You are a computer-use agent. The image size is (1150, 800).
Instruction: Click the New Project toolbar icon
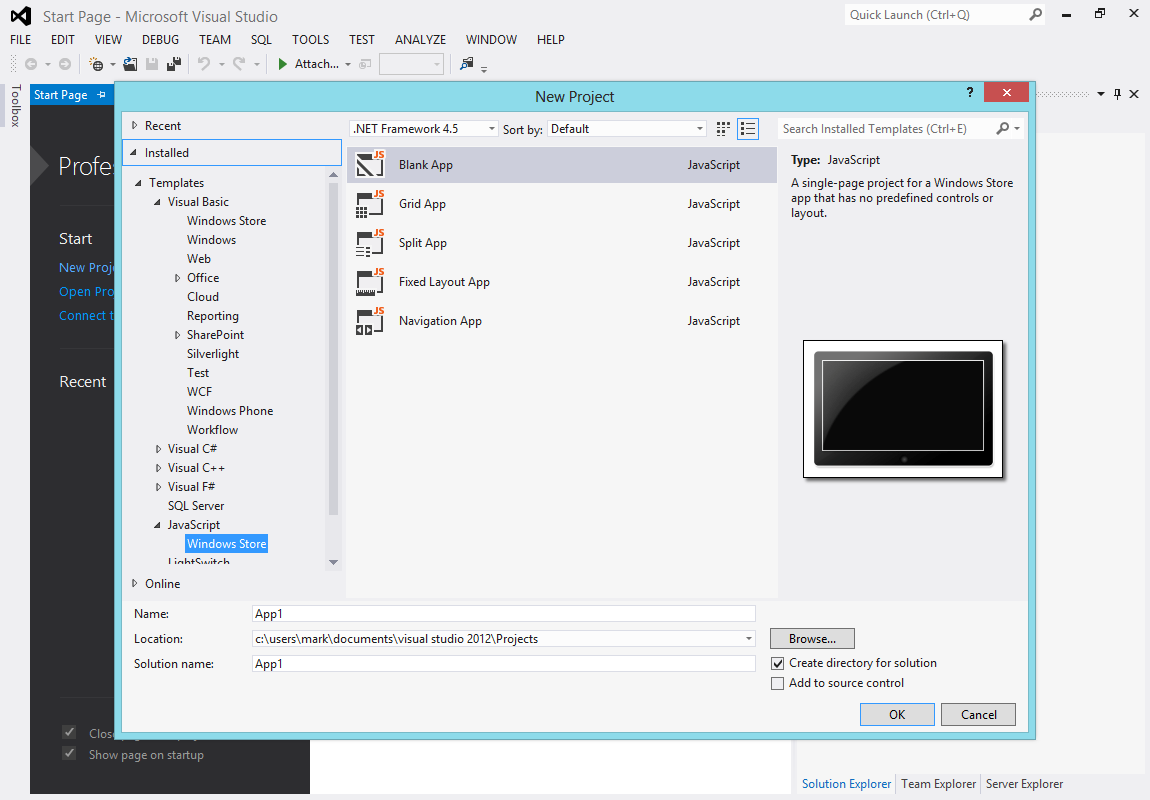96,65
